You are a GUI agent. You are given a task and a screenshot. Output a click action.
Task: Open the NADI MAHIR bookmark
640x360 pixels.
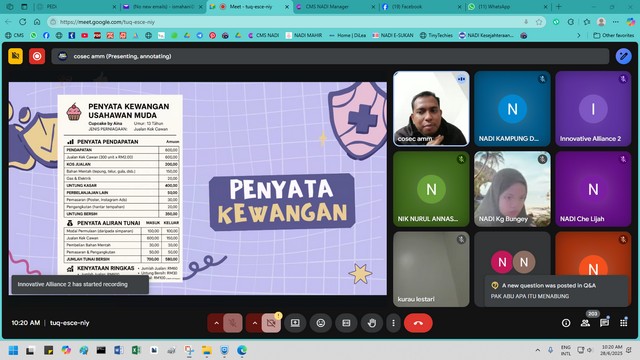pos(304,36)
